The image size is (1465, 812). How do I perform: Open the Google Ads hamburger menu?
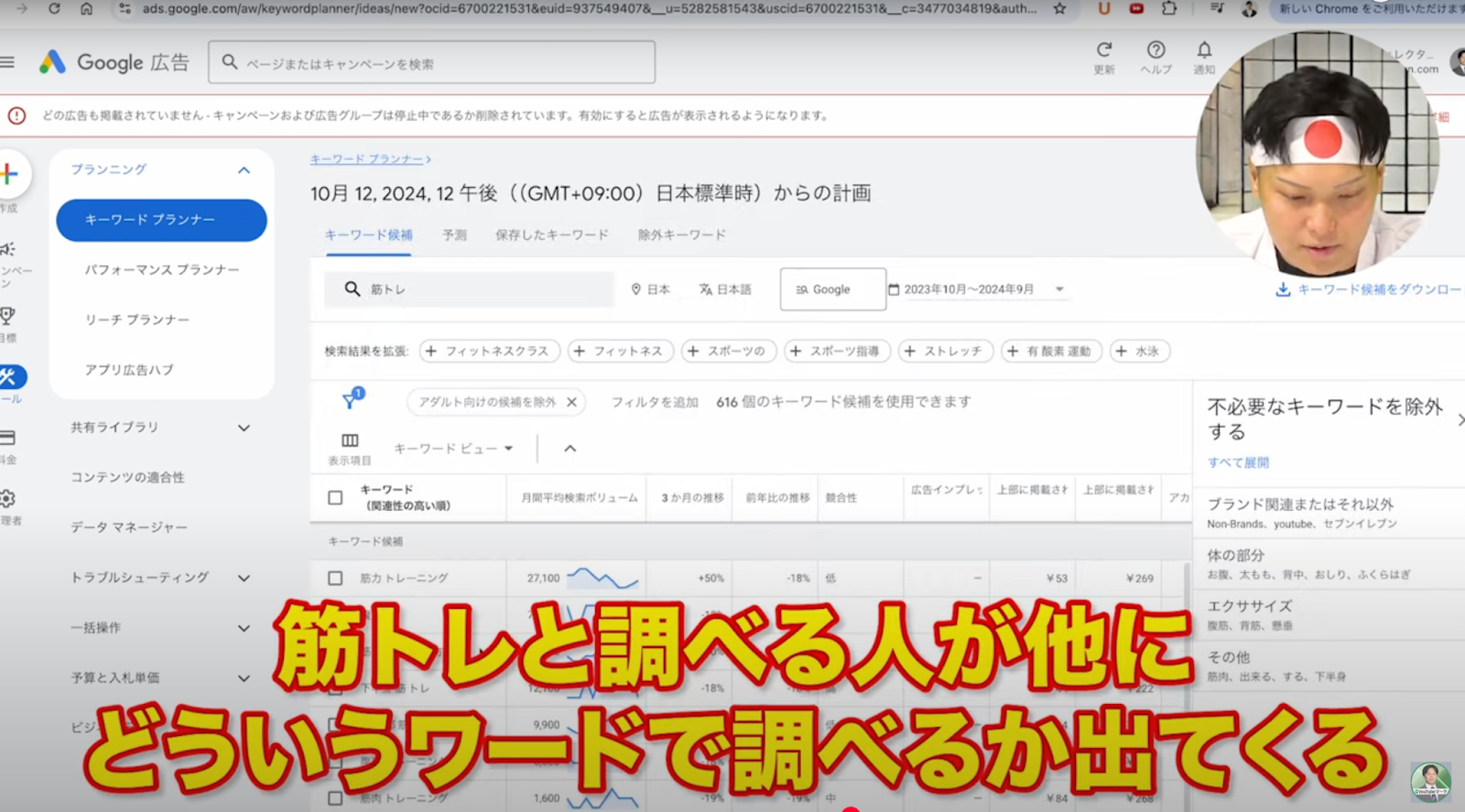click(7, 62)
